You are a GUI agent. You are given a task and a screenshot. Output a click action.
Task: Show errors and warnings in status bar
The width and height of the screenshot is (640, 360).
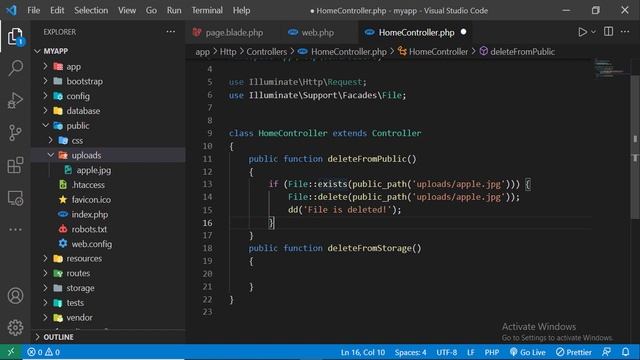coord(43,352)
